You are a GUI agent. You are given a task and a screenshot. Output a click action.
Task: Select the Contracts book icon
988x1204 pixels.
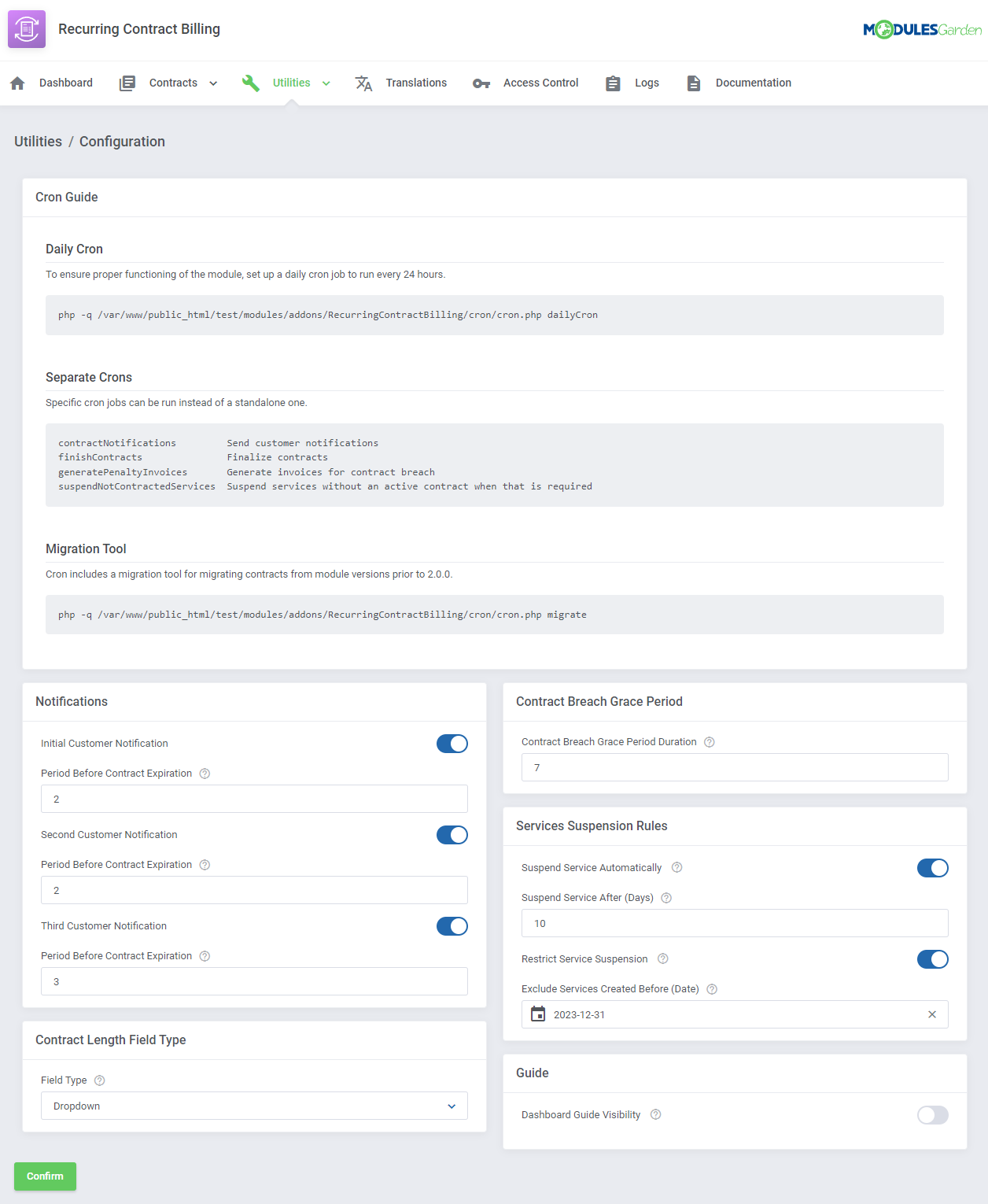127,83
